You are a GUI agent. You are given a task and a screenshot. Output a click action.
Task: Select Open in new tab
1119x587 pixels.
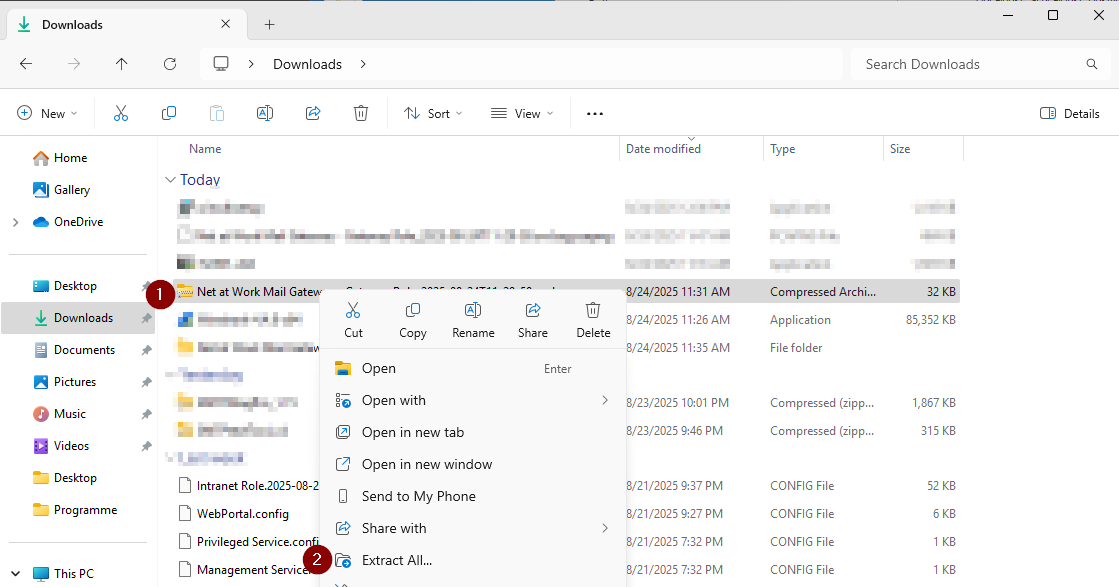pos(412,432)
